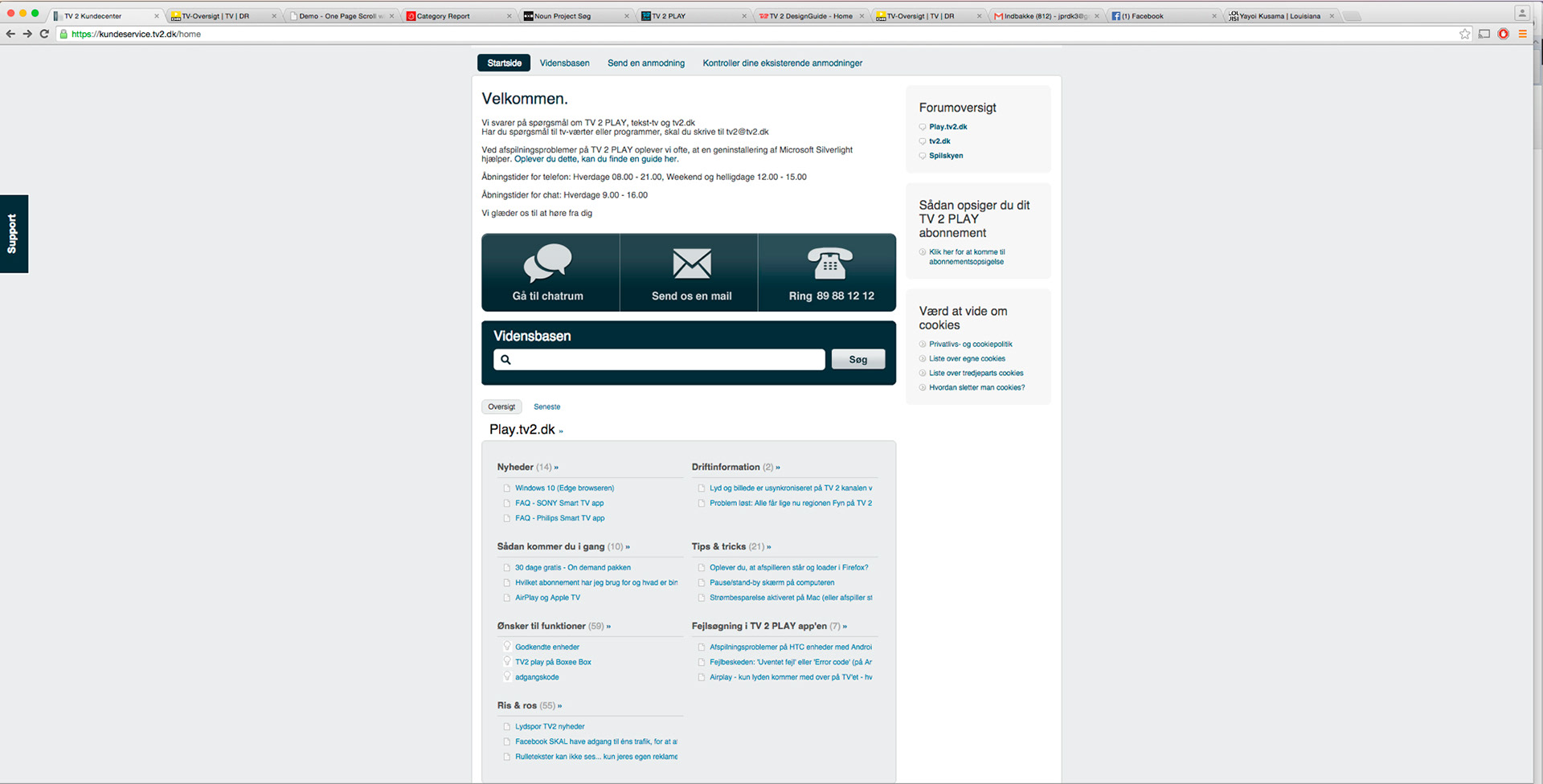Open Klik her abonnementsopsigelse link
Image resolution: width=1543 pixels, height=784 pixels.
tap(967, 257)
